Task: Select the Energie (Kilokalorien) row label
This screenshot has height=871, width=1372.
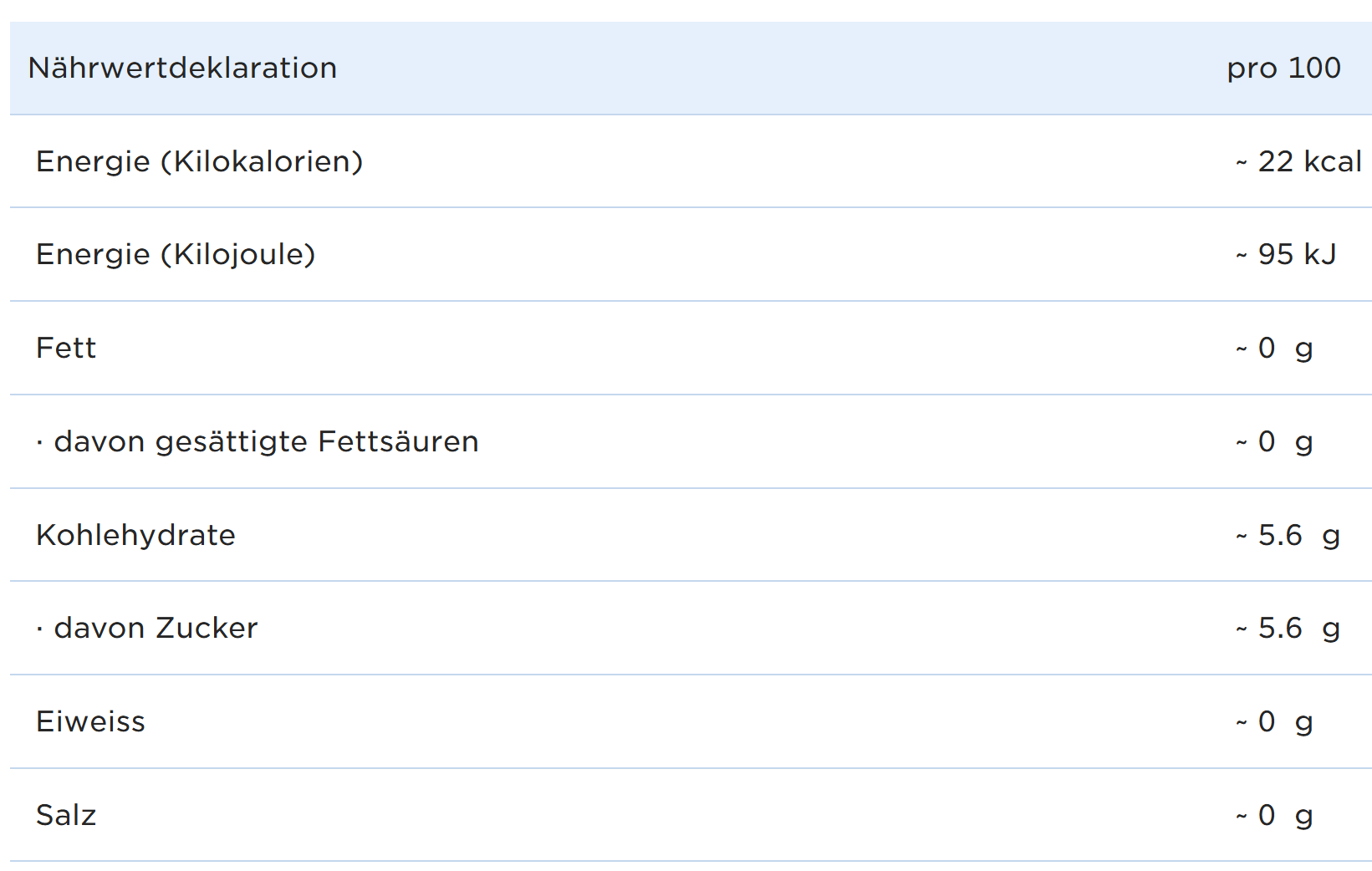Action: [x=200, y=161]
